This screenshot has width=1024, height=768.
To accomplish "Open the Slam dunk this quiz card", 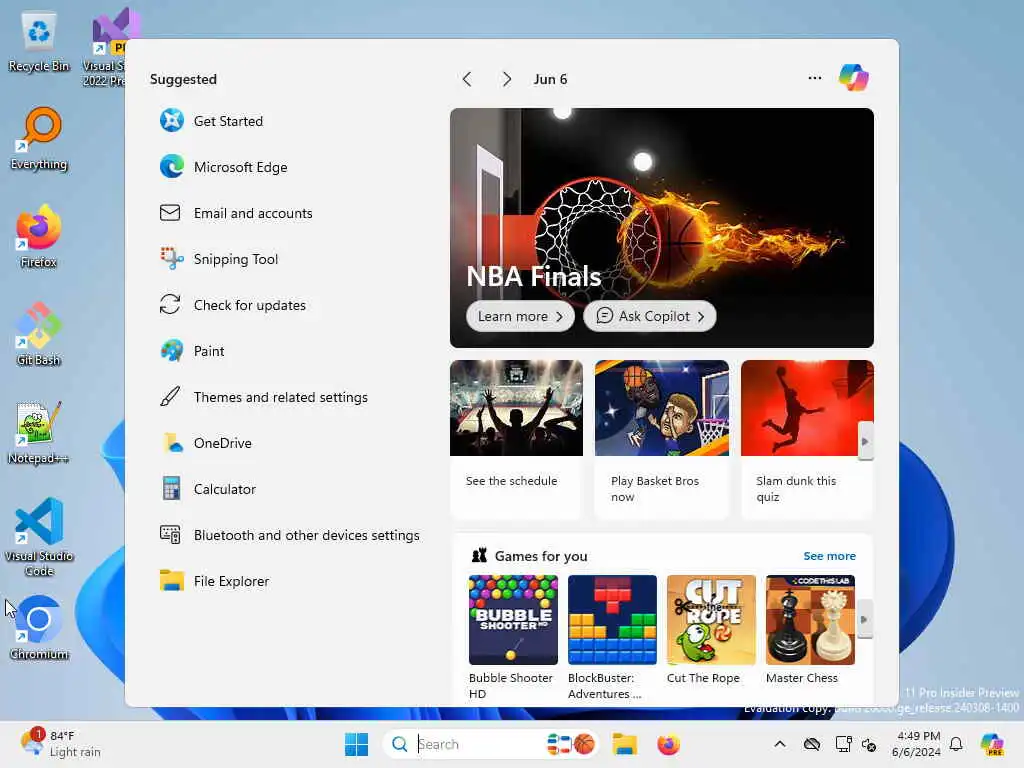I will point(807,439).
